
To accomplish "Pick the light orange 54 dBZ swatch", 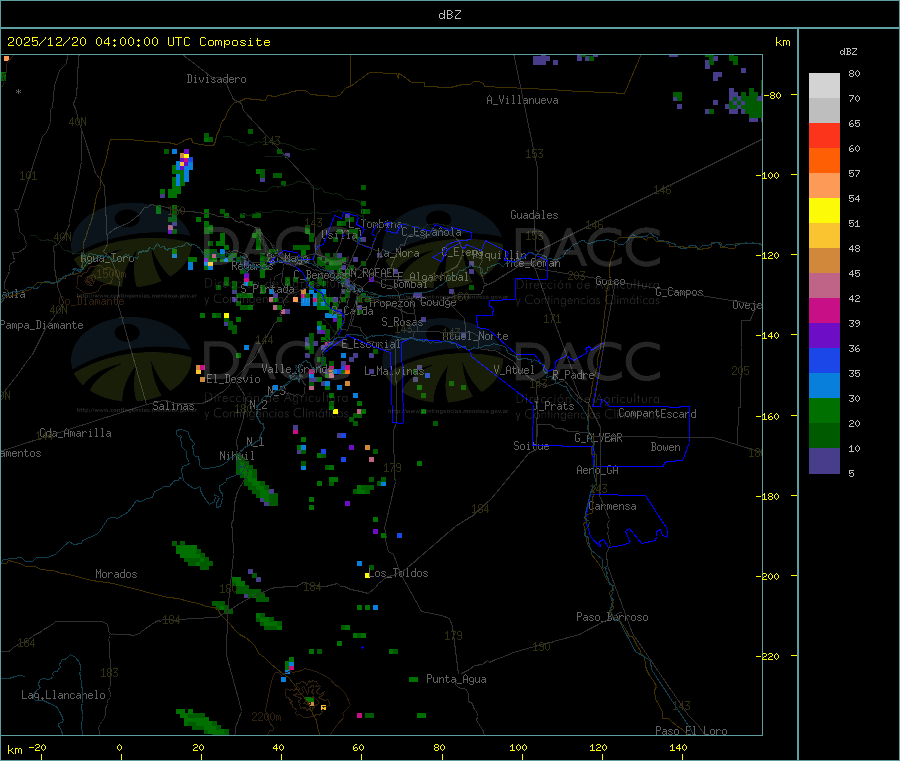I will click(824, 185).
